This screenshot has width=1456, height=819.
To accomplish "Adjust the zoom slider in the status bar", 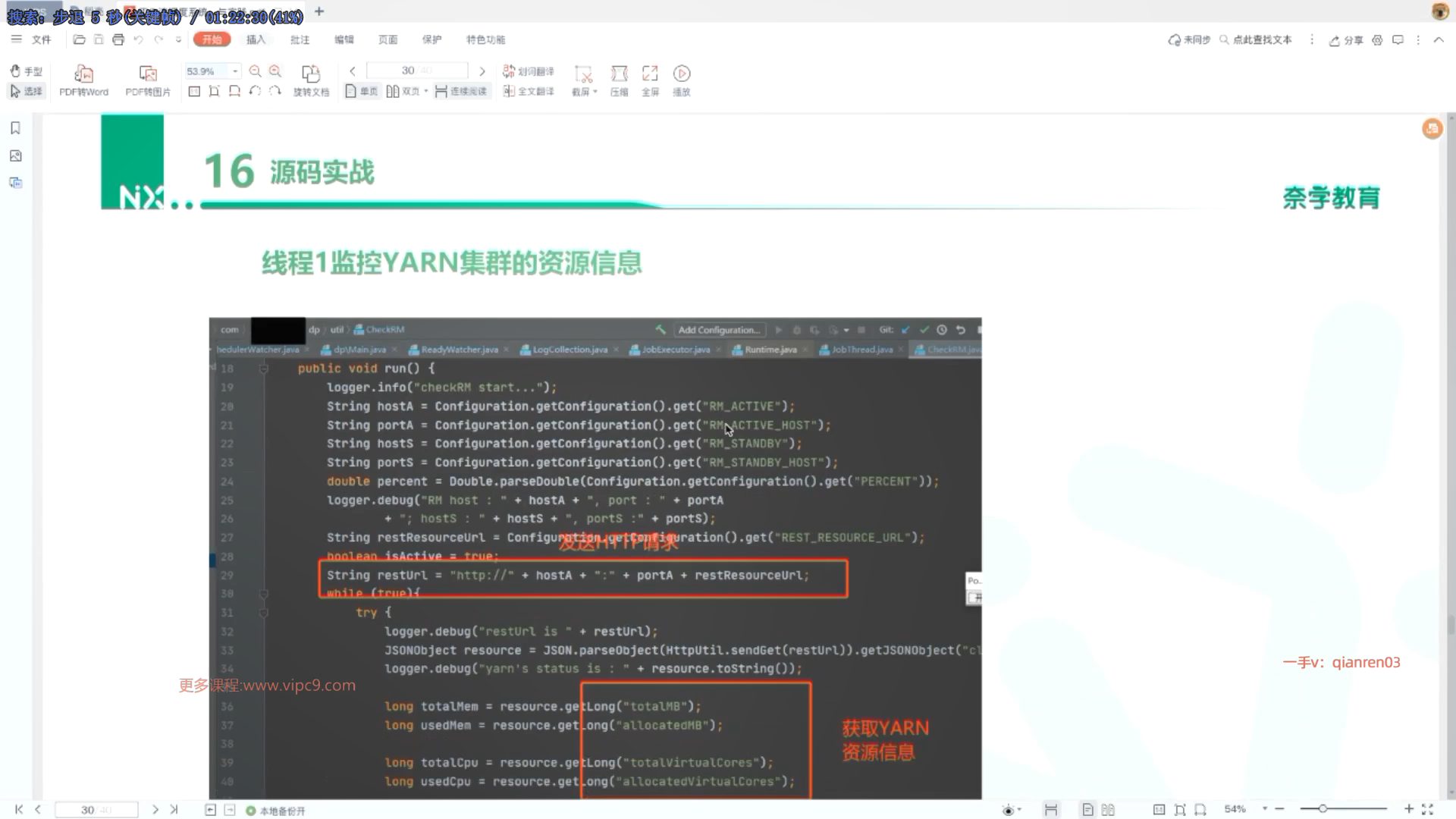I will point(1322,809).
